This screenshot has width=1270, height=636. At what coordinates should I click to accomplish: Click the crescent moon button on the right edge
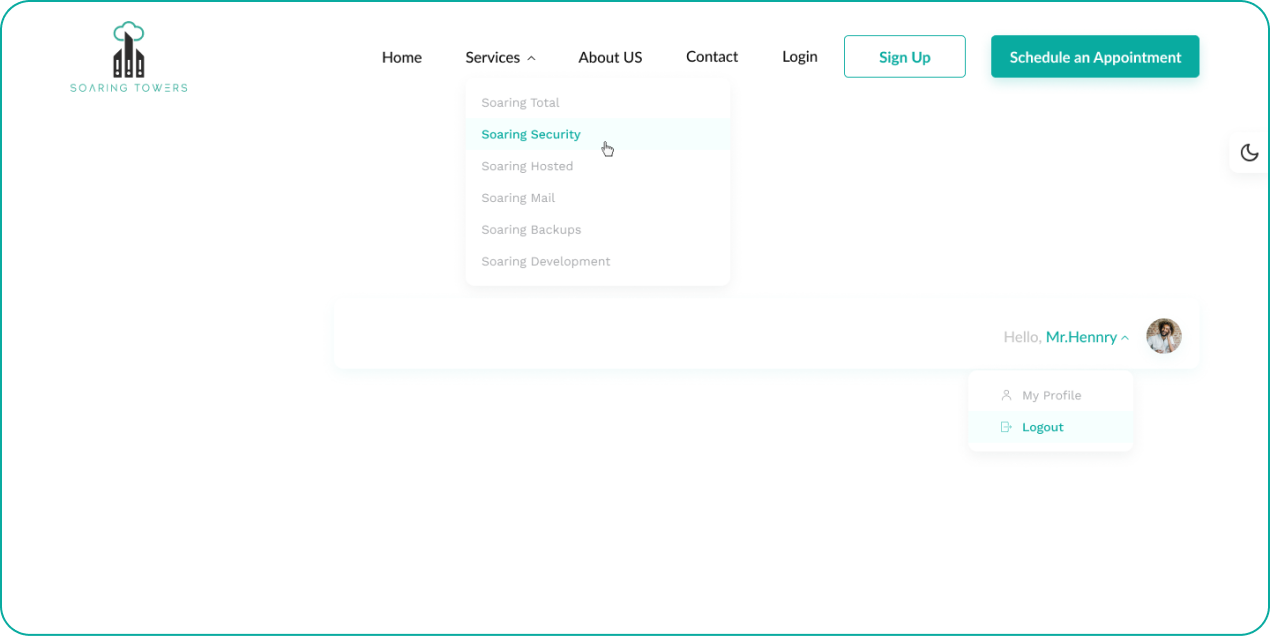(1248, 151)
